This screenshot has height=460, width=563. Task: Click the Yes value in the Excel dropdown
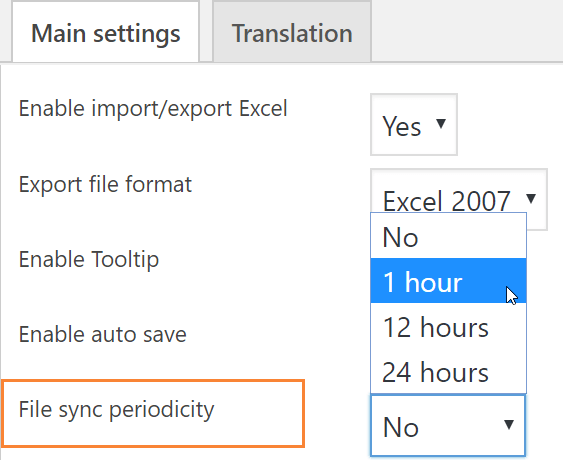point(401,126)
